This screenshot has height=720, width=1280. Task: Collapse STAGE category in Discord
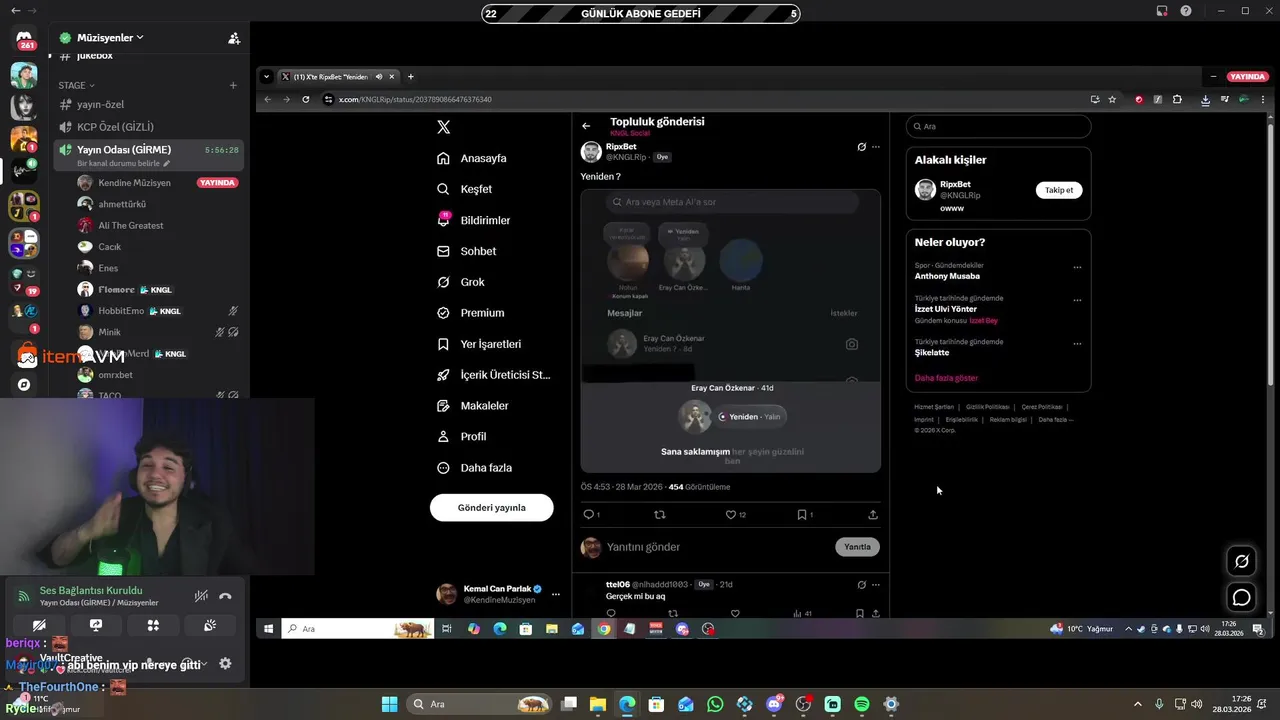pyautogui.click(x=77, y=85)
